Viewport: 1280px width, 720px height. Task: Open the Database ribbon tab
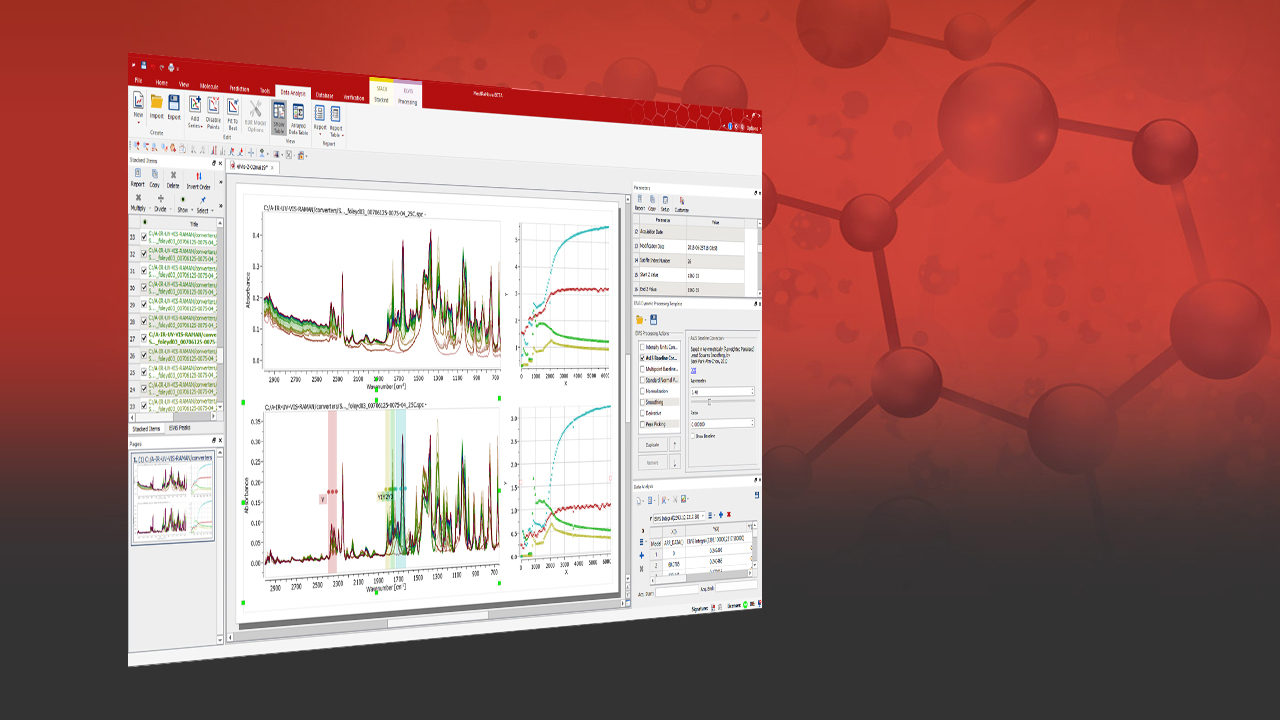324,95
